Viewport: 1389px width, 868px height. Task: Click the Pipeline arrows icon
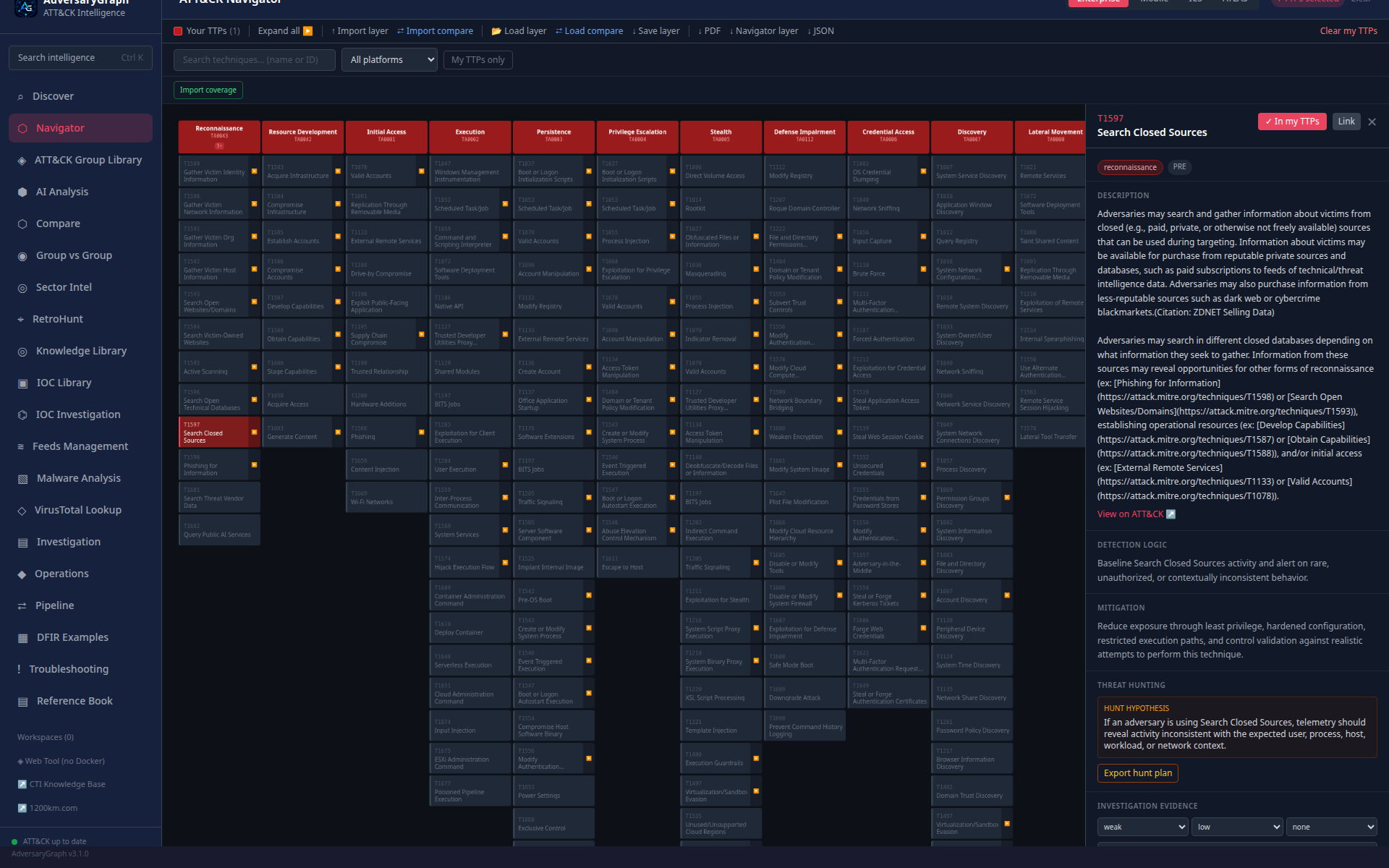[22, 606]
